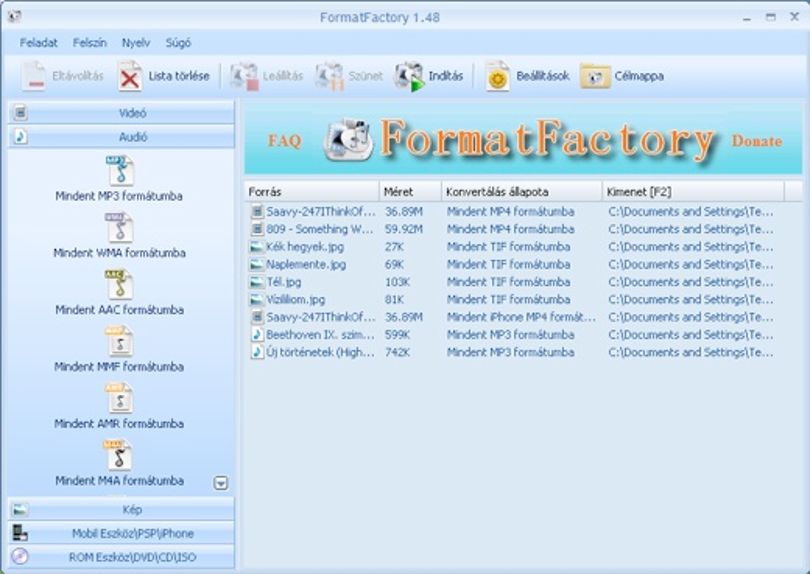
Task: Open the Nyelv menu
Action: point(136,43)
